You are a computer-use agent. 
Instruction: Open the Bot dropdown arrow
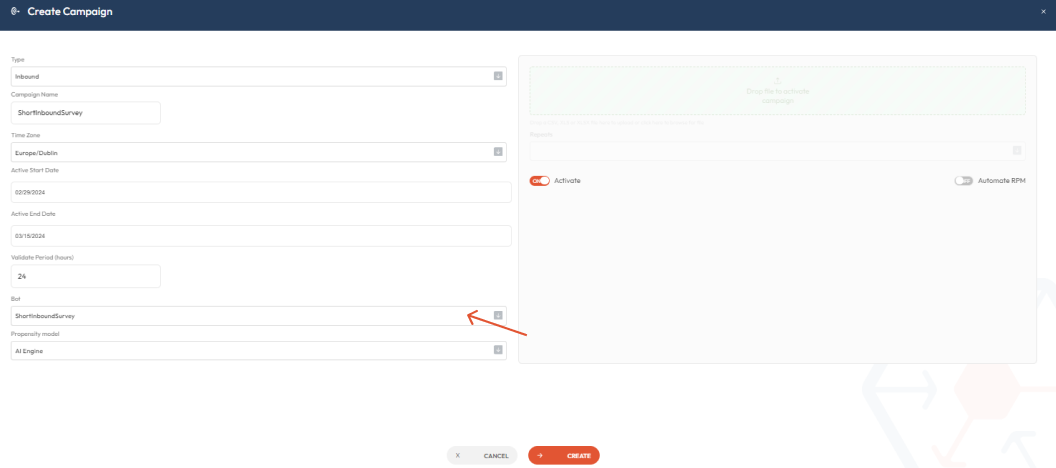(498, 315)
